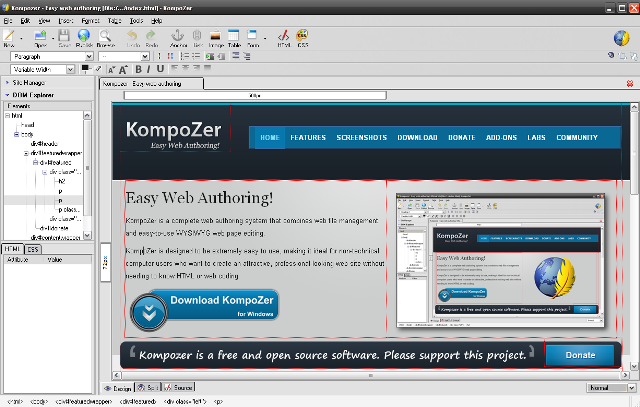This screenshot has height=407, width=640.
Task: Open the text color swatch
Action: [x=86, y=68]
